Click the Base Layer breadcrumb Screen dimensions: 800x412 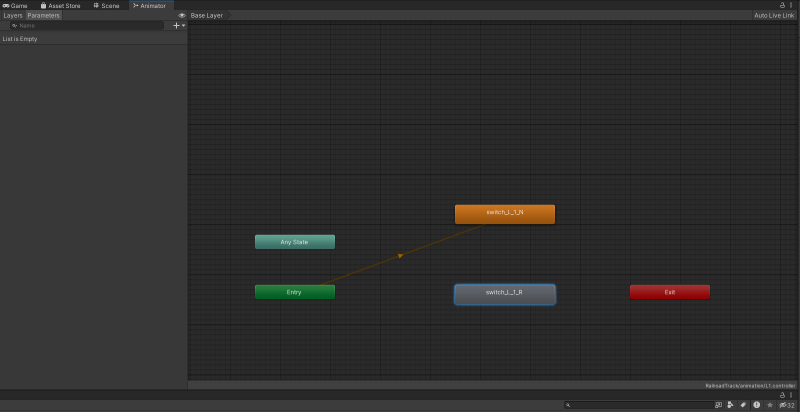(x=207, y=16)
